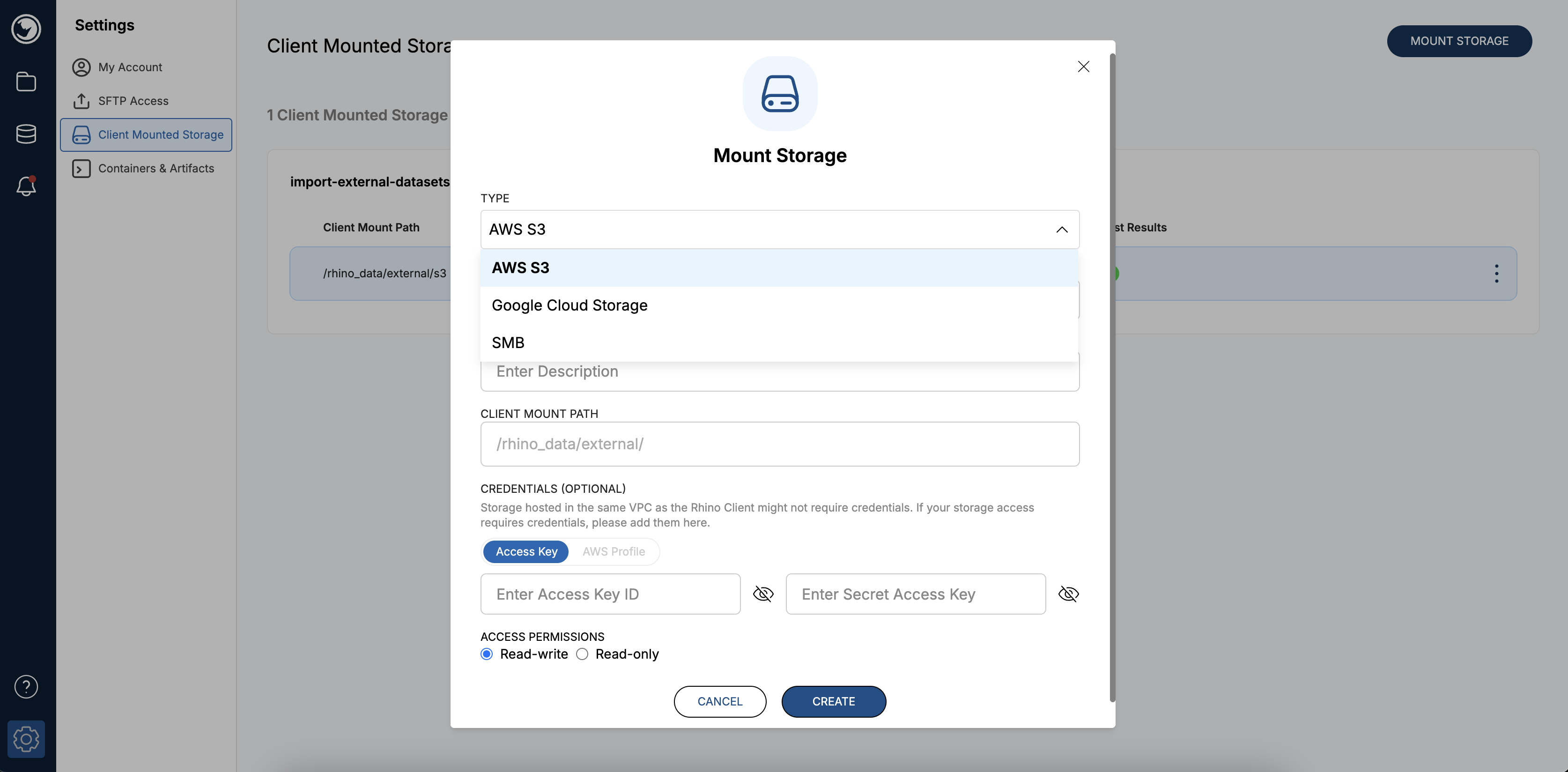
Task: Click the Type combo box showing AWS S3
Action: point(780,230)
